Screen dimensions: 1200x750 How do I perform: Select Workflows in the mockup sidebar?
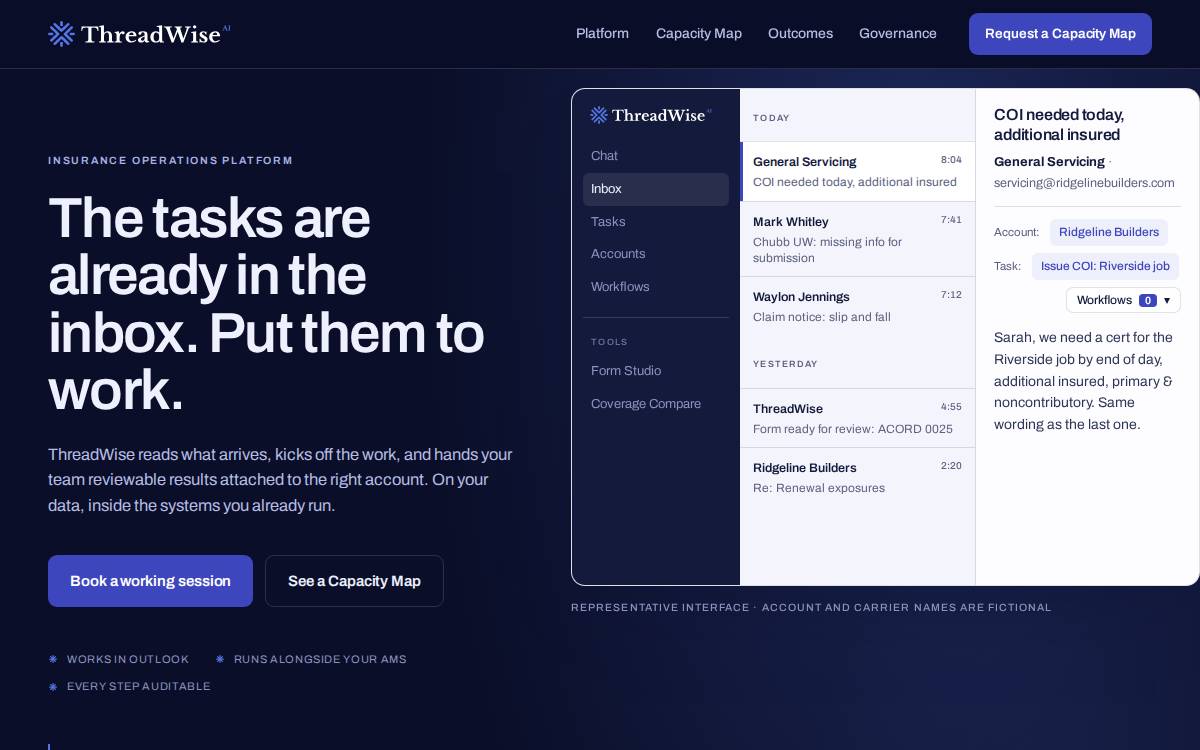point(656,287)
